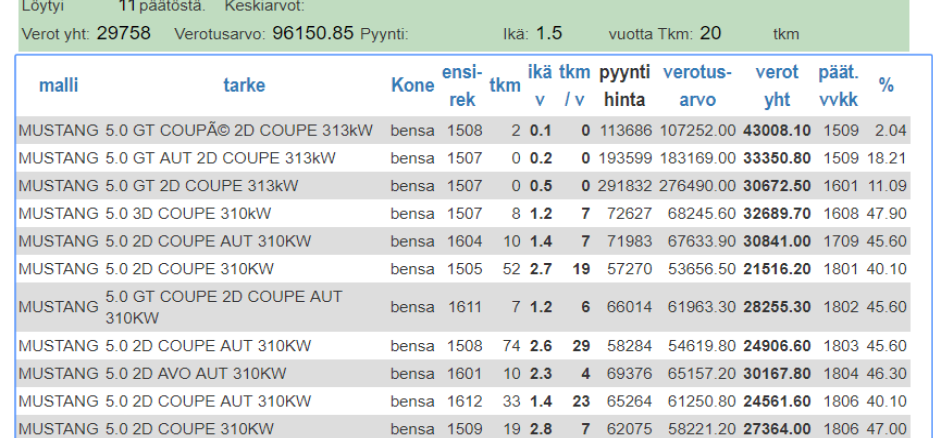Image resolution: width=933 pixels, height=438 pixels.
Task: Click the % column header
Action: [886, 86]
